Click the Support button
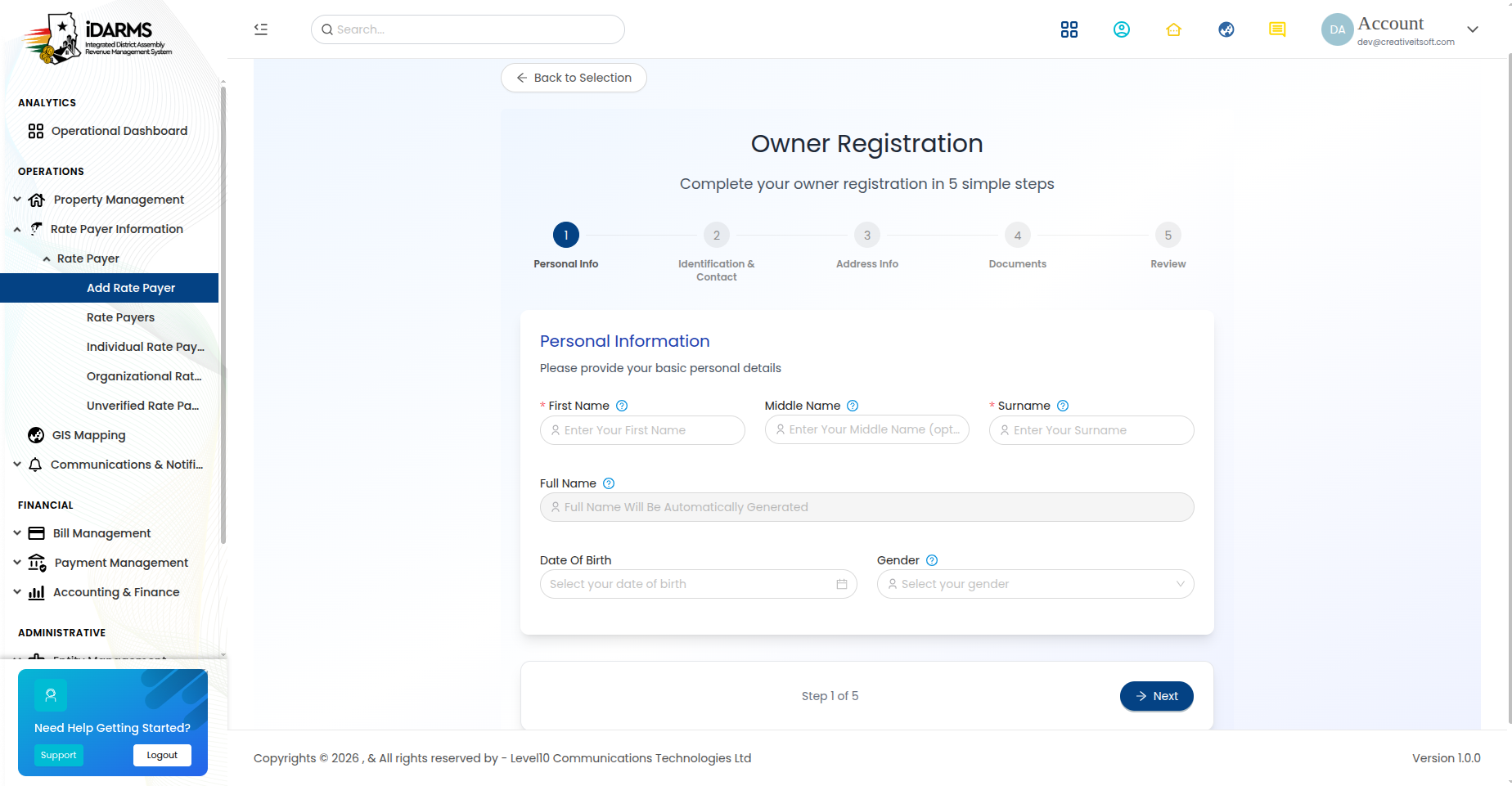The image size is (1512, 786). [59, 755]
